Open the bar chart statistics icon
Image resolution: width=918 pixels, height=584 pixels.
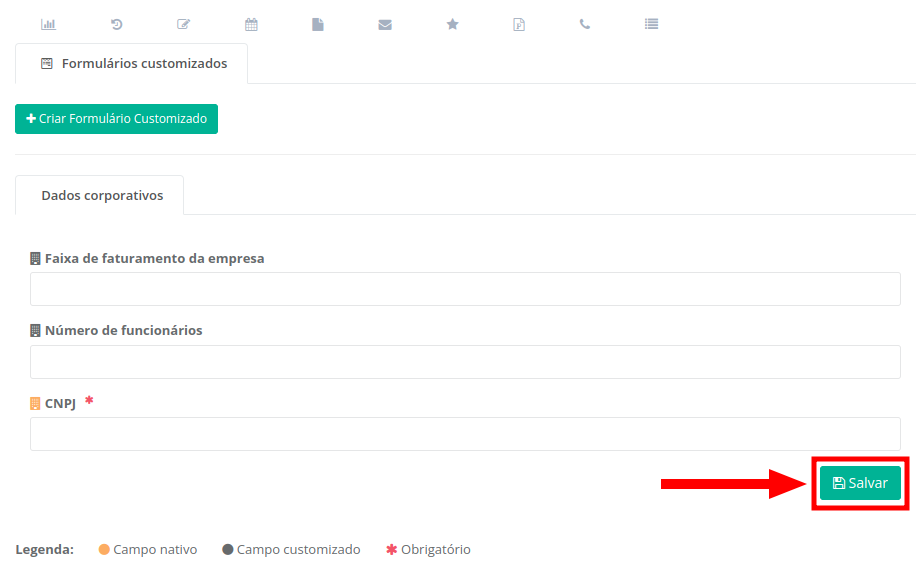[x=48, y=24]
